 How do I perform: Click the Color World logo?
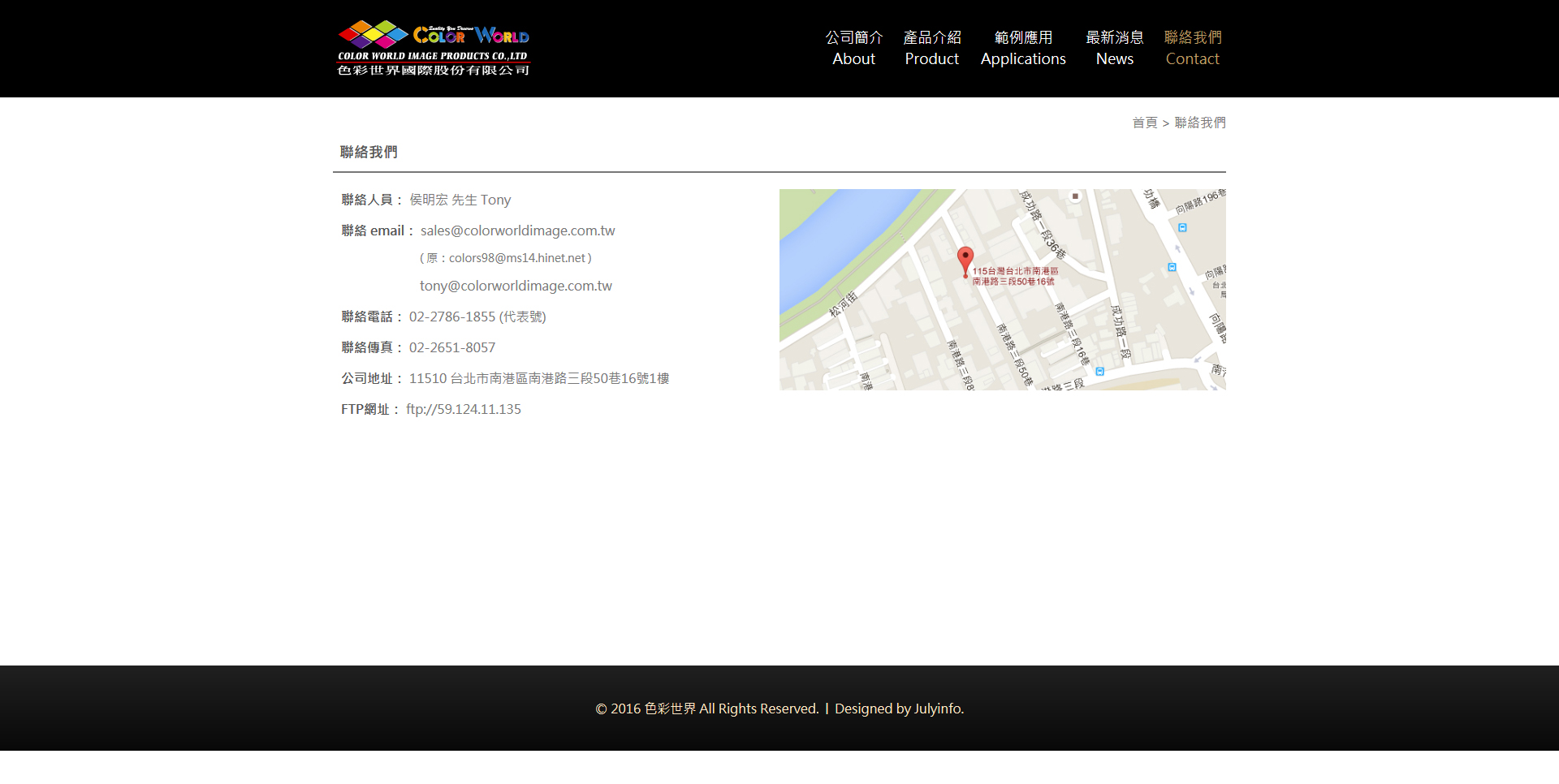pyautogui.click(x=434, y=48)
